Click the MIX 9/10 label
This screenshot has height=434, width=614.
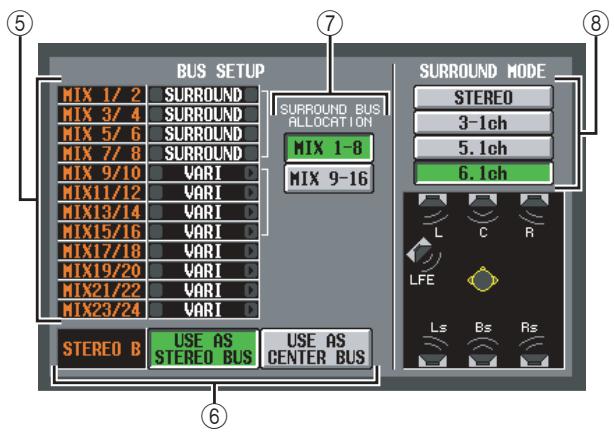tap(101, 173)
